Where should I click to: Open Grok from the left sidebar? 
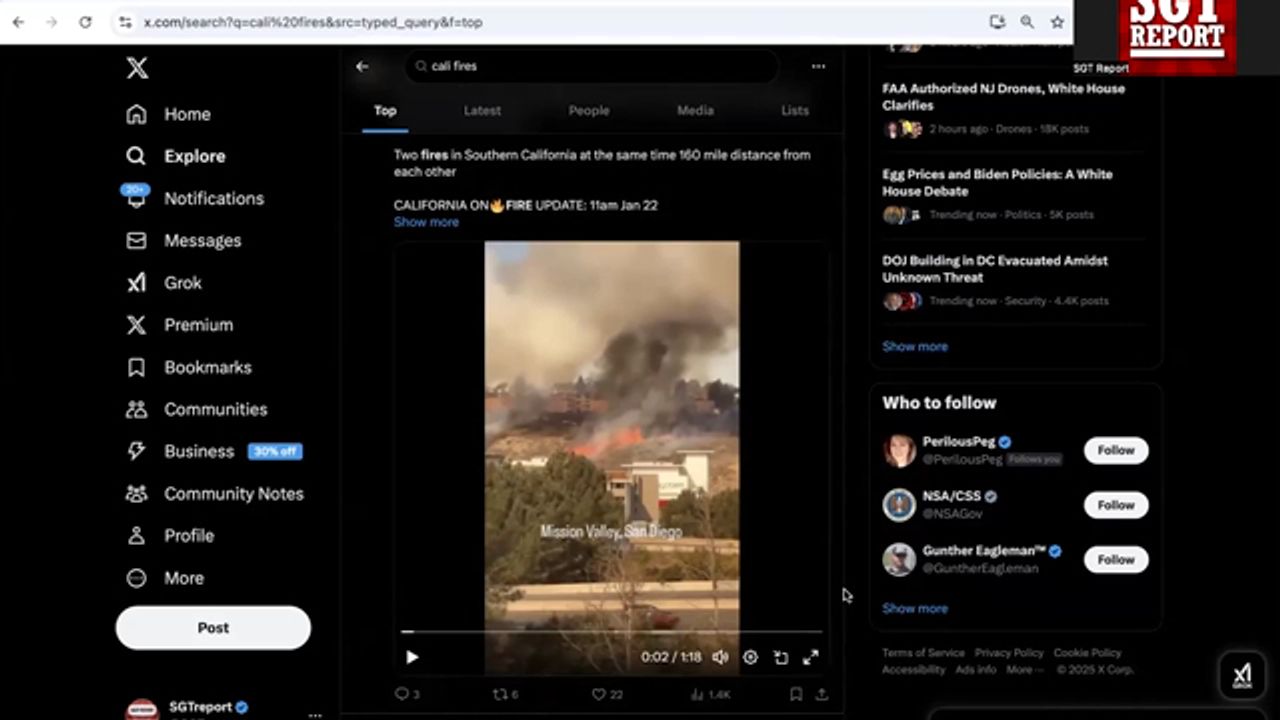182,283
